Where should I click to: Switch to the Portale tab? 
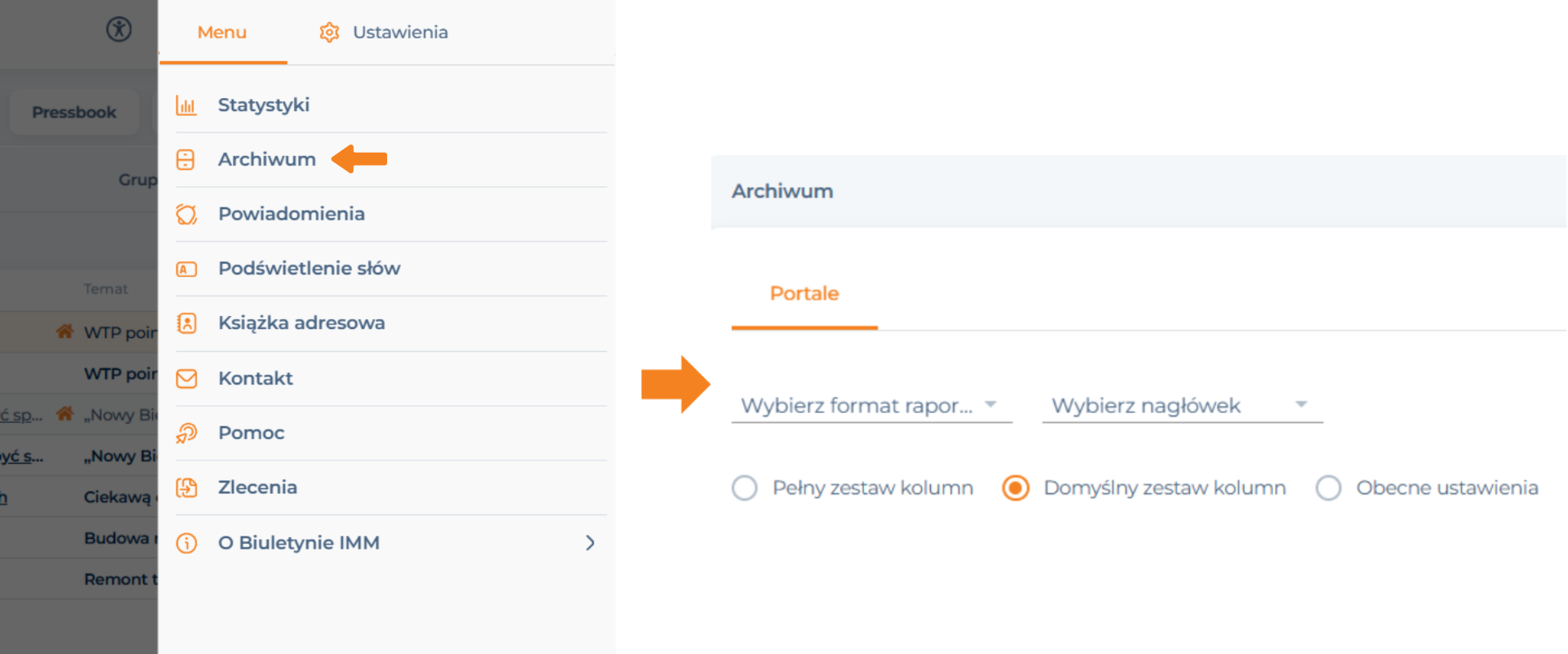point(804,294)
